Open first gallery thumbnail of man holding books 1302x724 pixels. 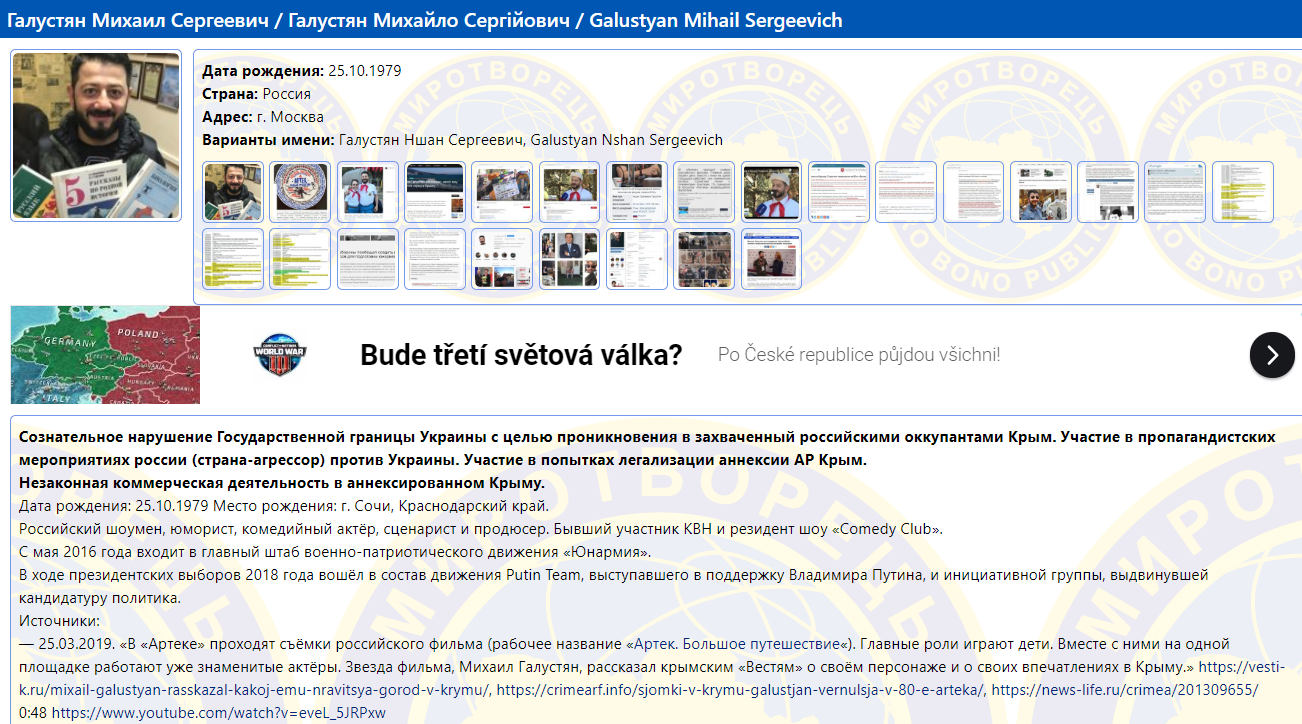tap(234, 192)
